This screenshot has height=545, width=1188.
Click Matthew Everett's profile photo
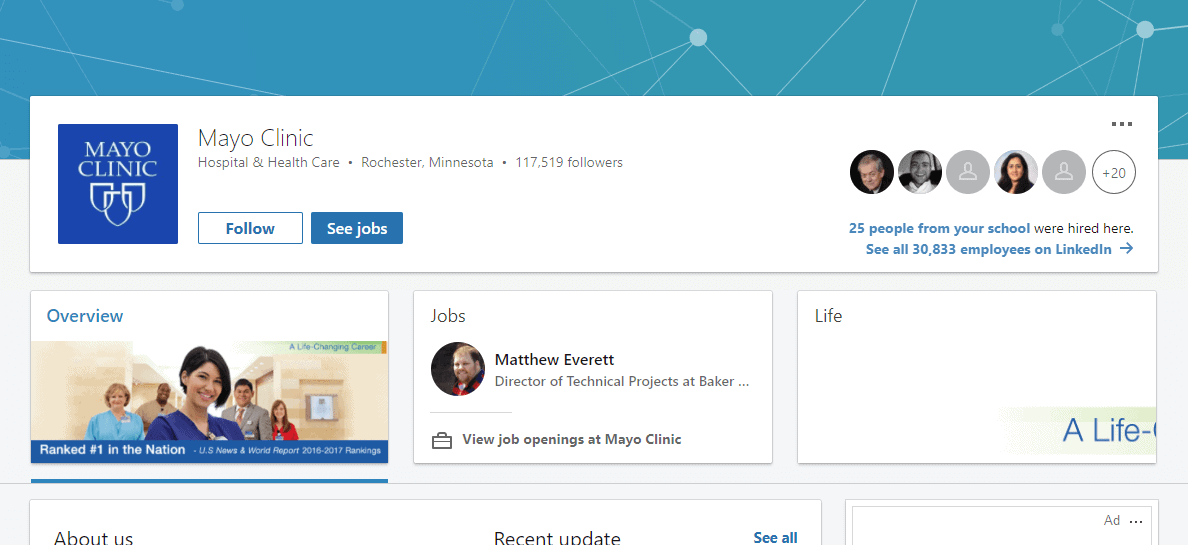pyautogui.click(x=458, y=369)
